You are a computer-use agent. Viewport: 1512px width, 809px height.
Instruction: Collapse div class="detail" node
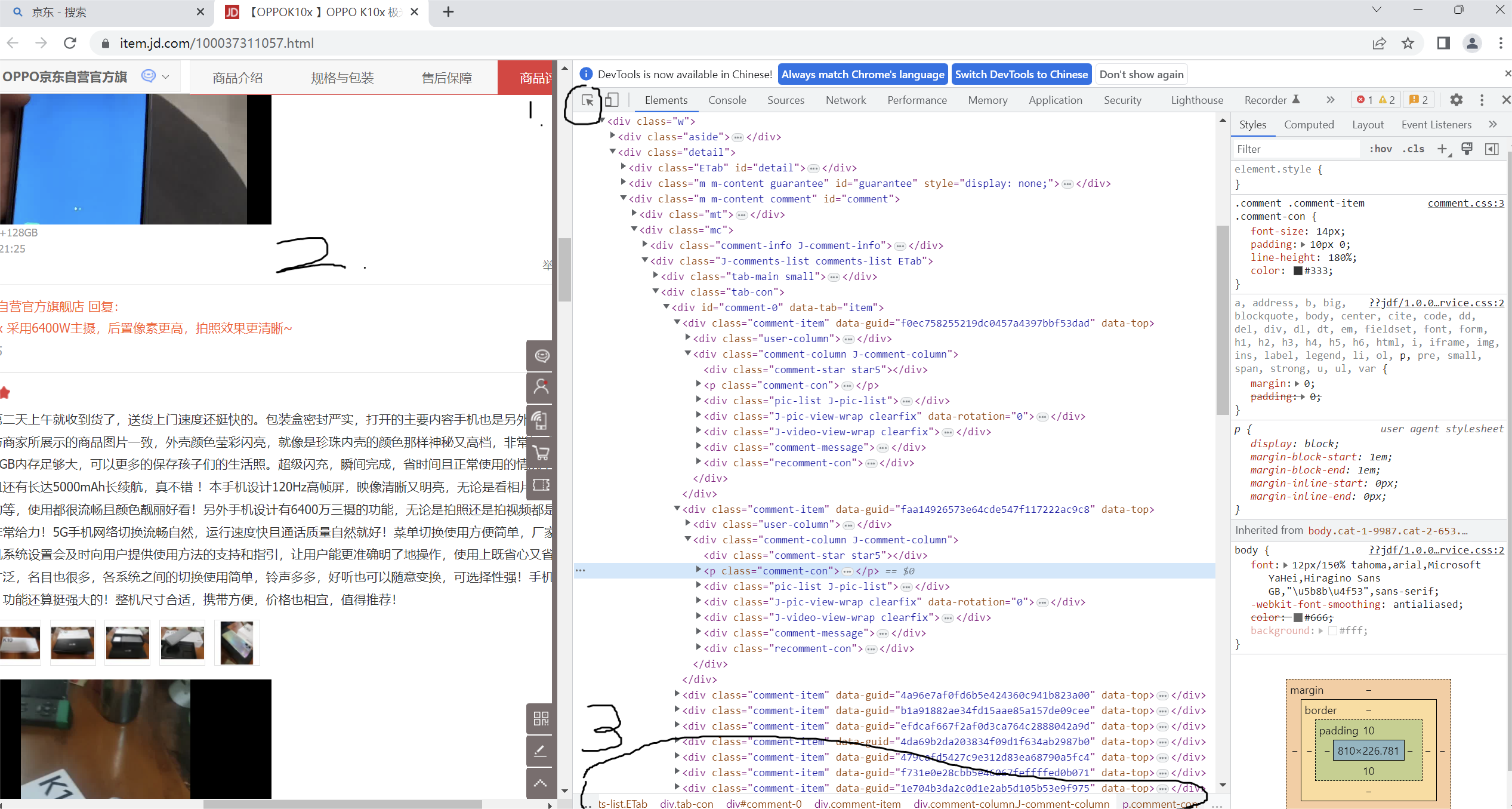613,152
